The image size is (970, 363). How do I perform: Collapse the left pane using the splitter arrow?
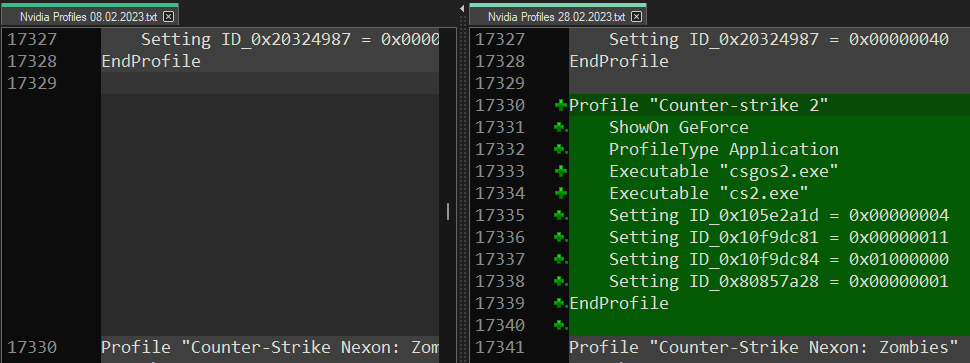tap(462, 9)
